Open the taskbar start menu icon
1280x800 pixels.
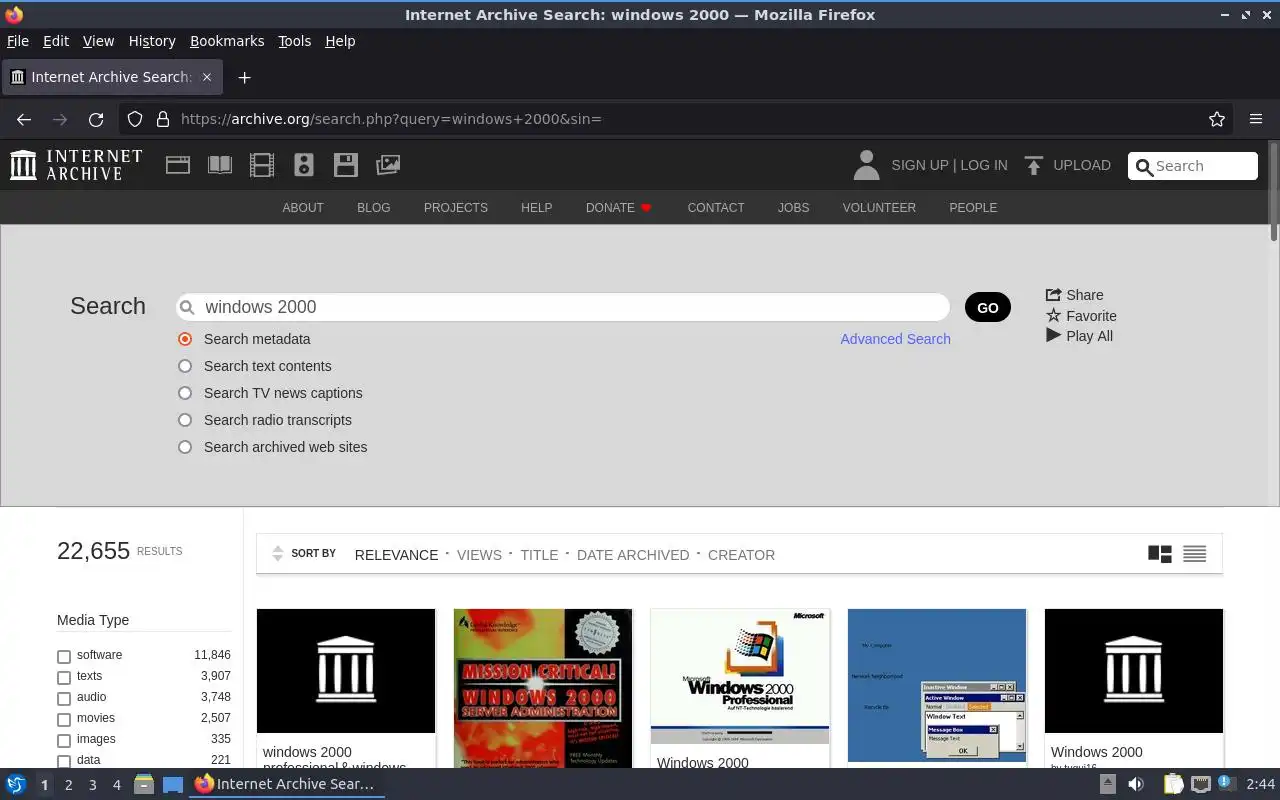point(16,784)
